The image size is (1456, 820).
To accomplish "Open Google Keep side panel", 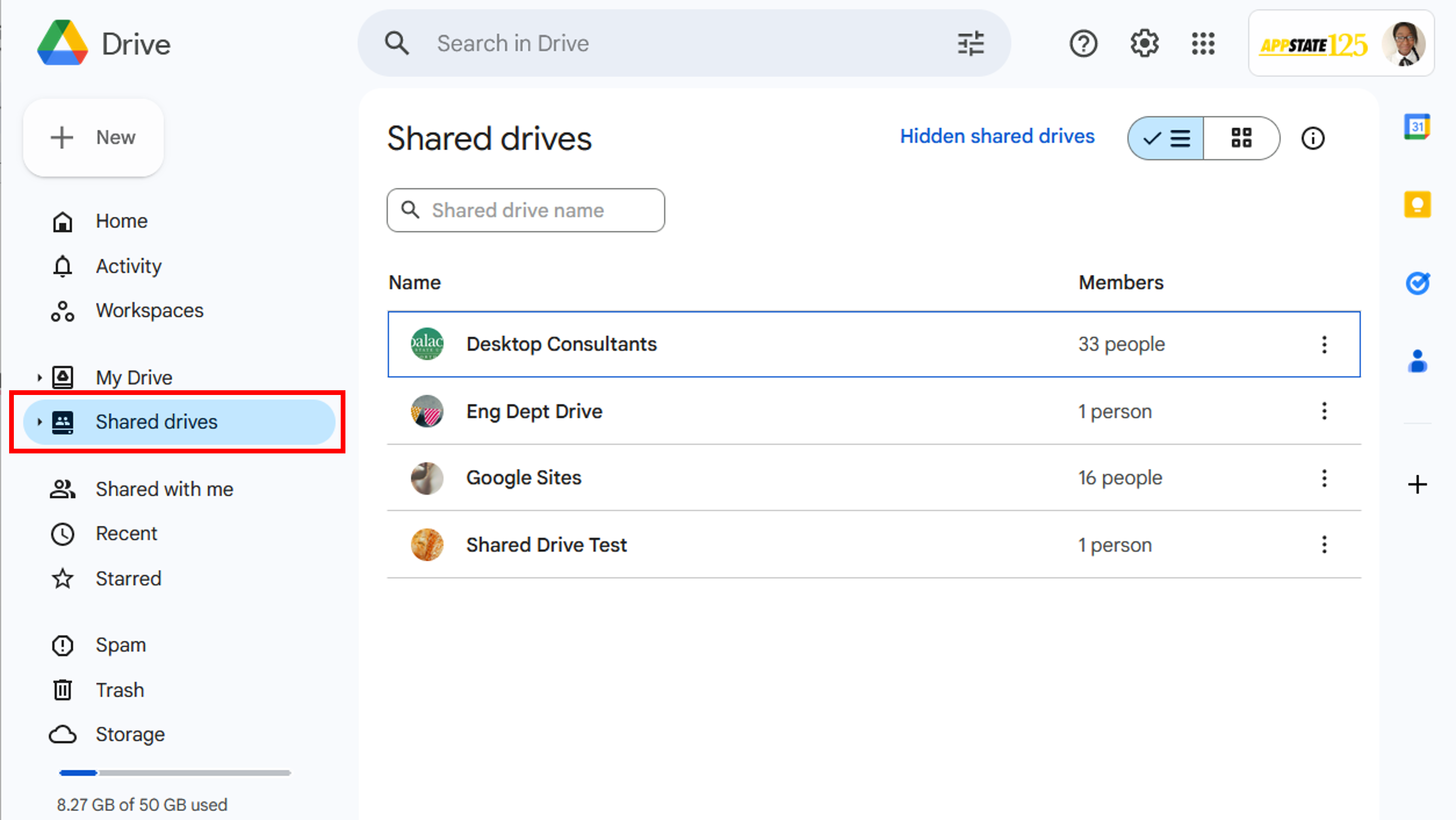I will click(1417, 205).
